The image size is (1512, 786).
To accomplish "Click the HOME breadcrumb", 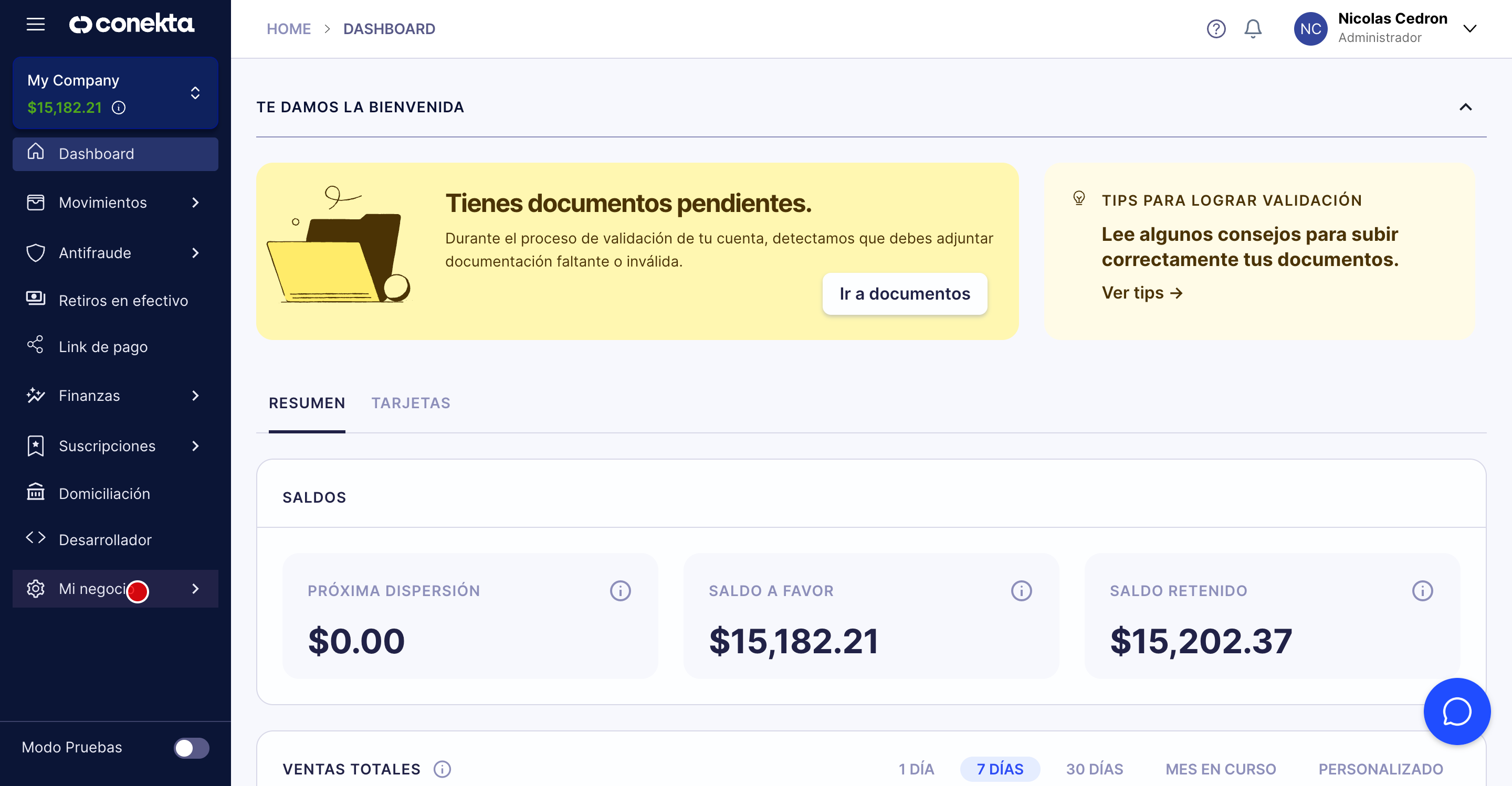I will (288, 29).
